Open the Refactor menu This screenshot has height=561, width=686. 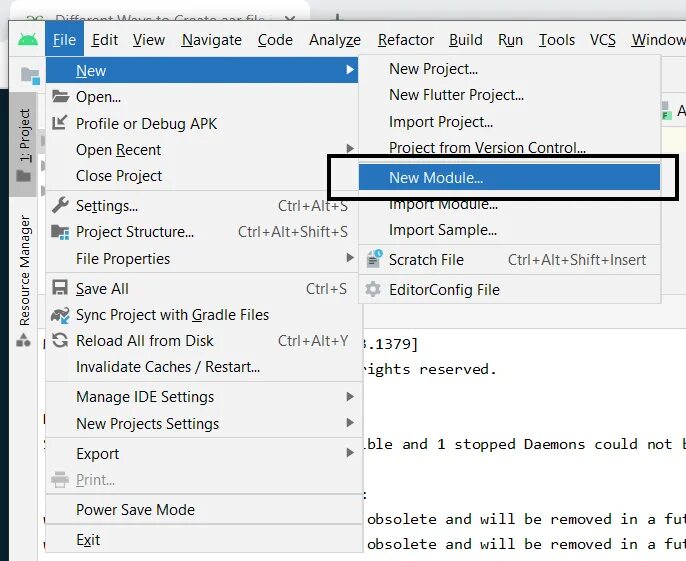click(405, 40)
